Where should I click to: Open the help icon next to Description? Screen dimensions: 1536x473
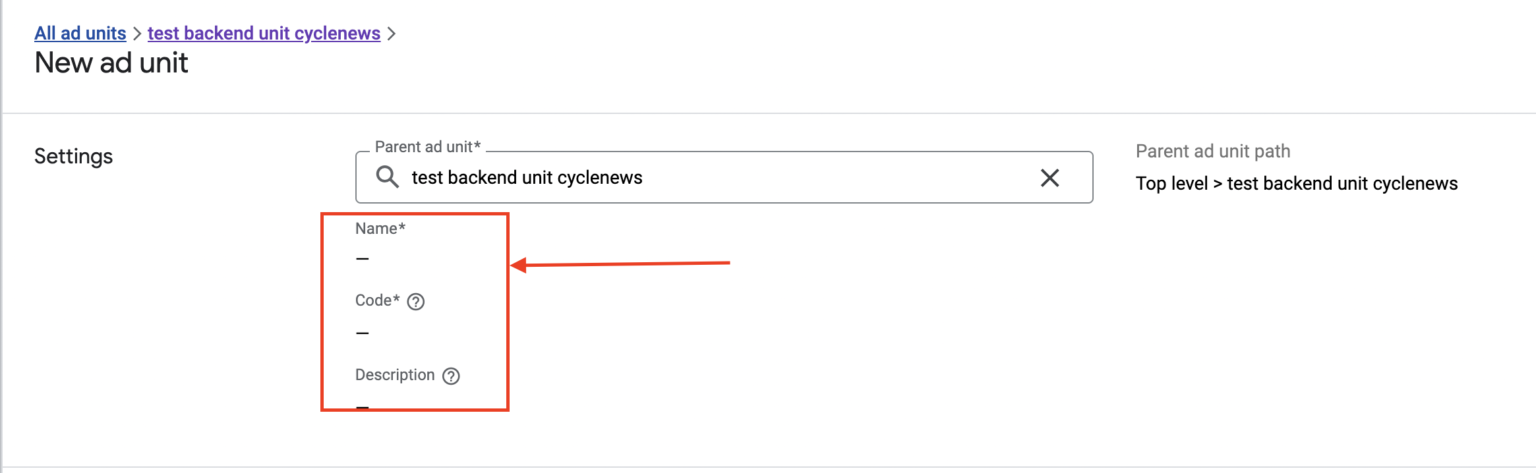(x=451, y=376)
